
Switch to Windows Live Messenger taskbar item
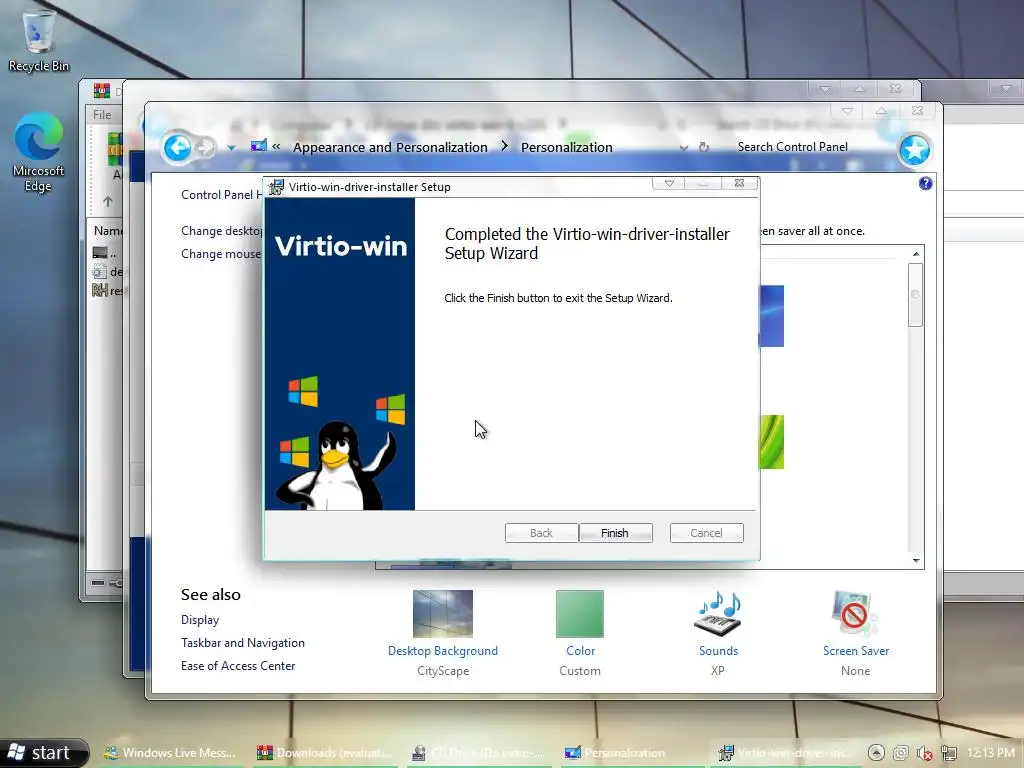169,753
